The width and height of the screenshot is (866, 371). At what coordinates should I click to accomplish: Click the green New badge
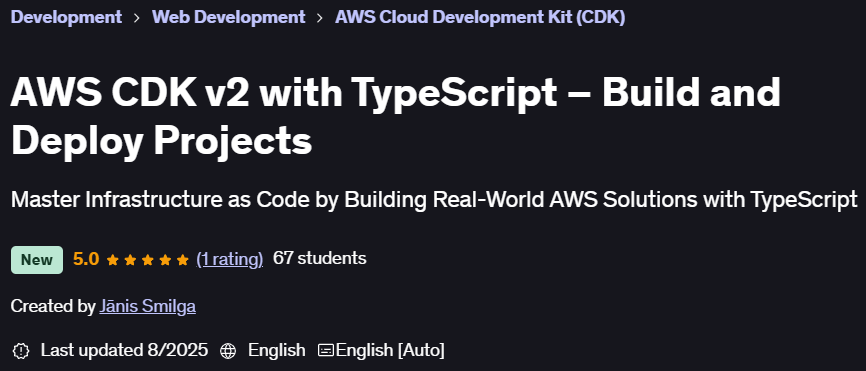point(37,260)
